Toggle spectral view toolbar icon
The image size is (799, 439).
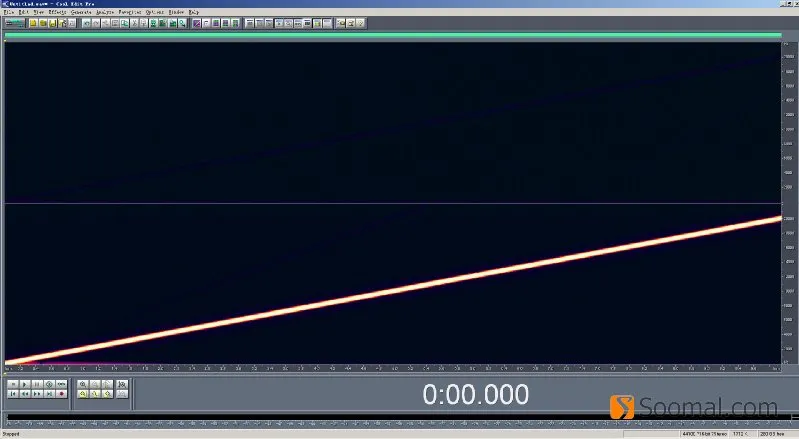point(197,23)
